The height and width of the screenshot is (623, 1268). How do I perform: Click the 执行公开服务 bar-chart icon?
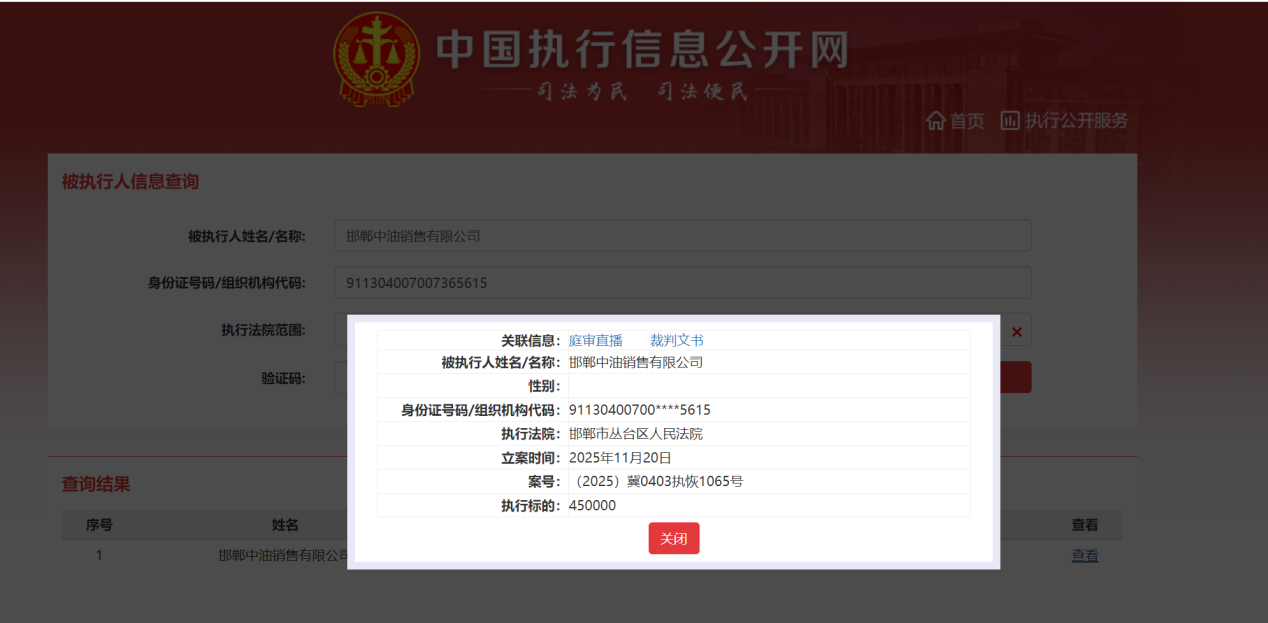coord(1008,120)
